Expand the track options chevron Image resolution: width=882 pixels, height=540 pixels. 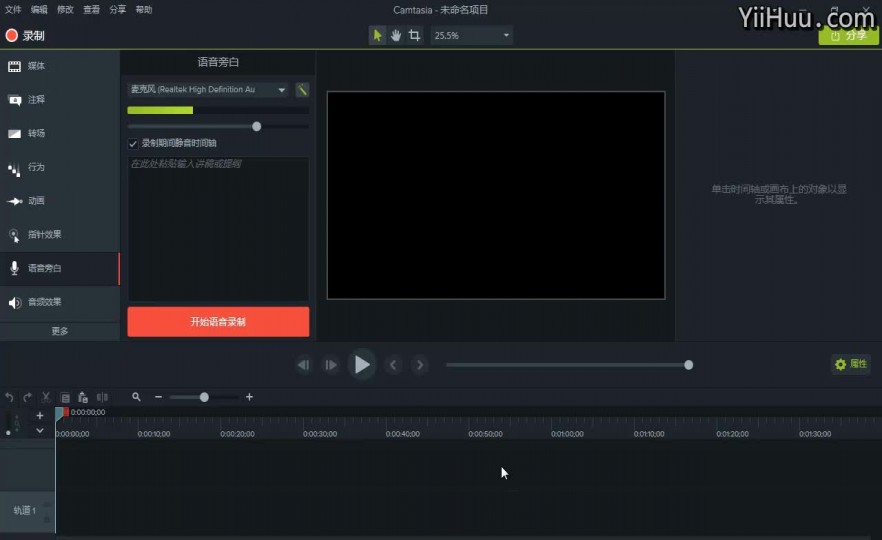(x=39, y=430)
